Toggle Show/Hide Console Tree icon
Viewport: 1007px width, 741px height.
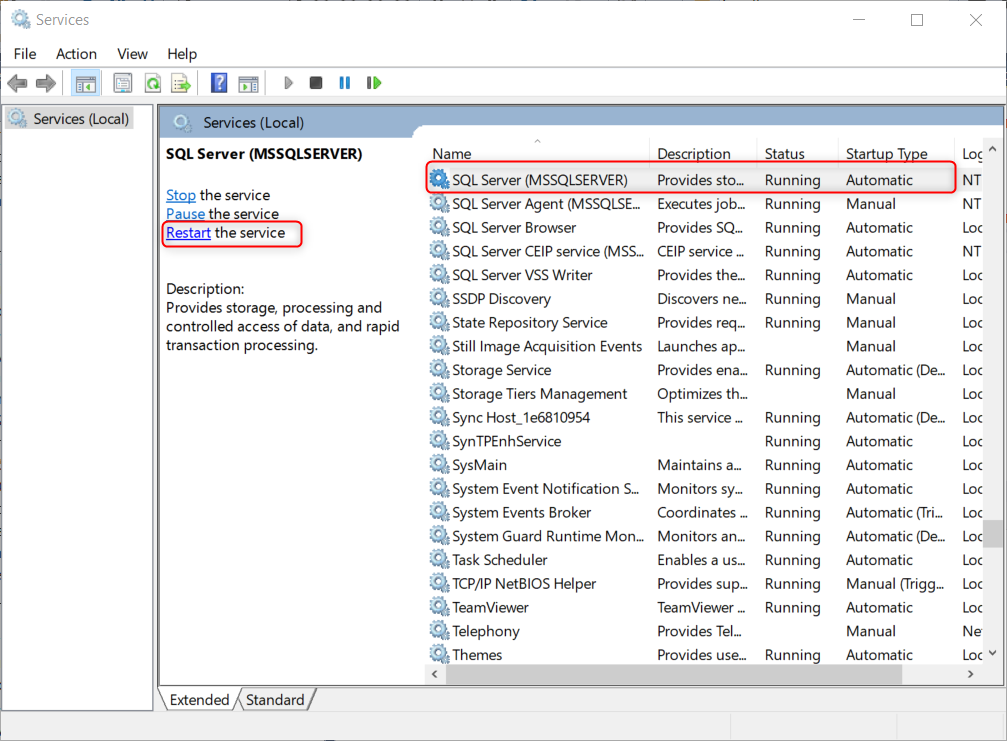[85, 83]
